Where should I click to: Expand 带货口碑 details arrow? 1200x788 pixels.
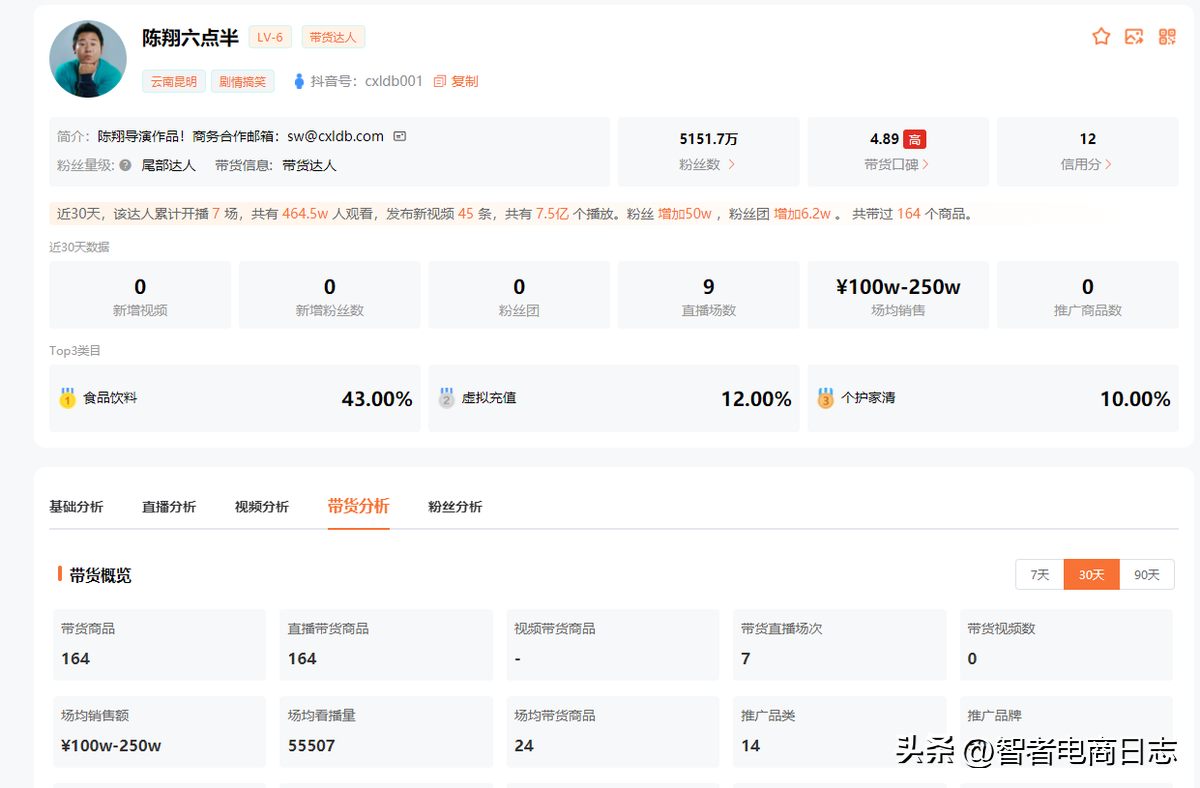coord(925,164)
